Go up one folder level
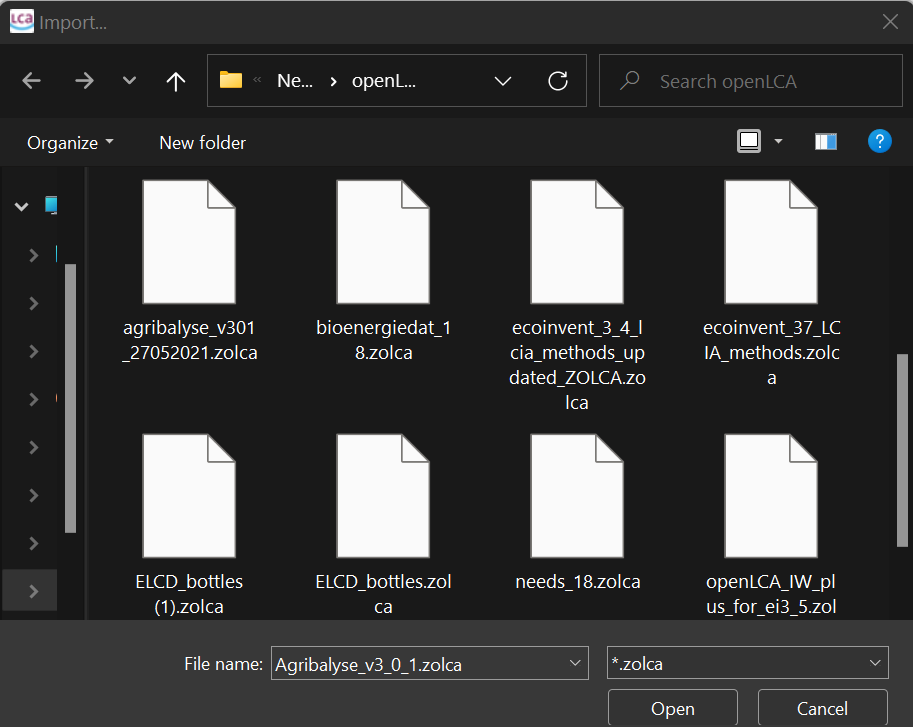913x727 pixels. [x=176, y=81]
